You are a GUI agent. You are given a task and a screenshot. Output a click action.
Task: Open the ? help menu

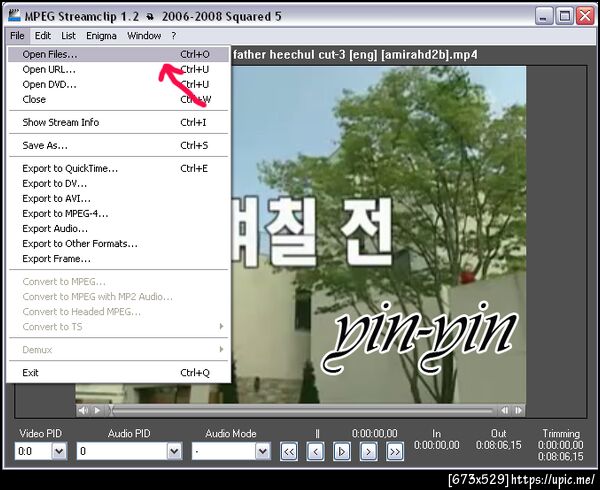tap(174, 36)
